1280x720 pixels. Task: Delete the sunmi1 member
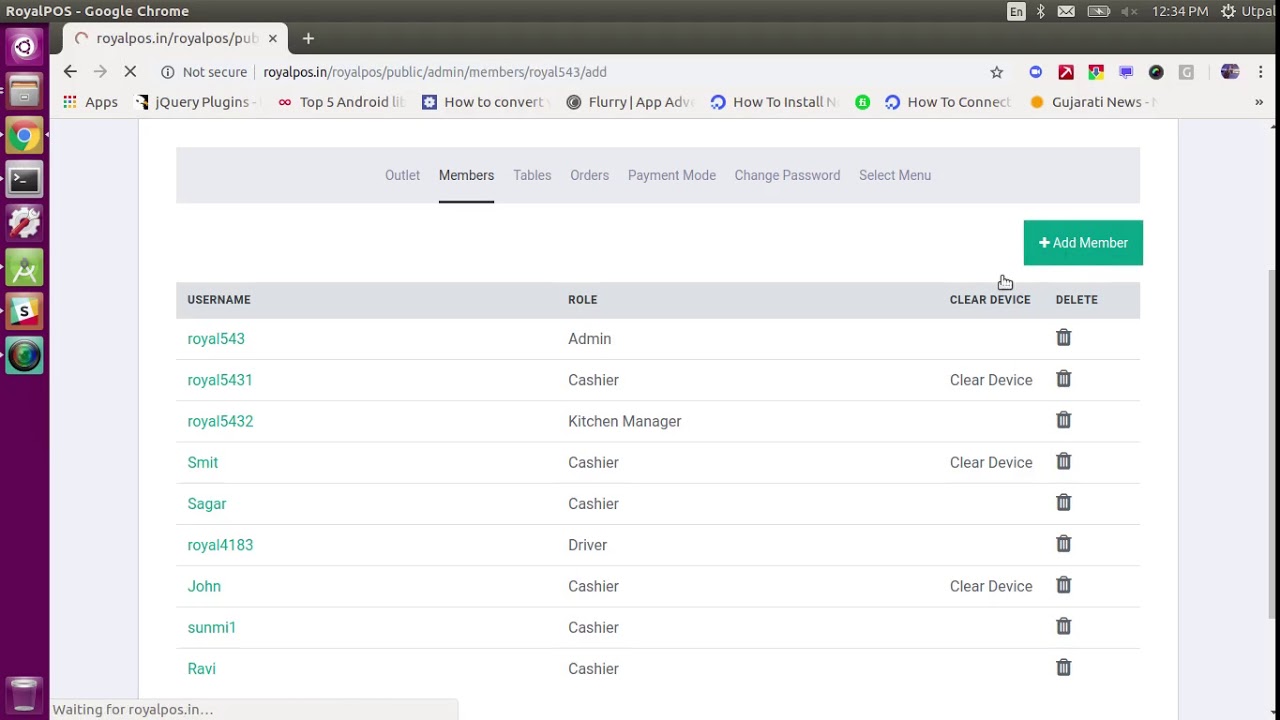pos(1063,627)
